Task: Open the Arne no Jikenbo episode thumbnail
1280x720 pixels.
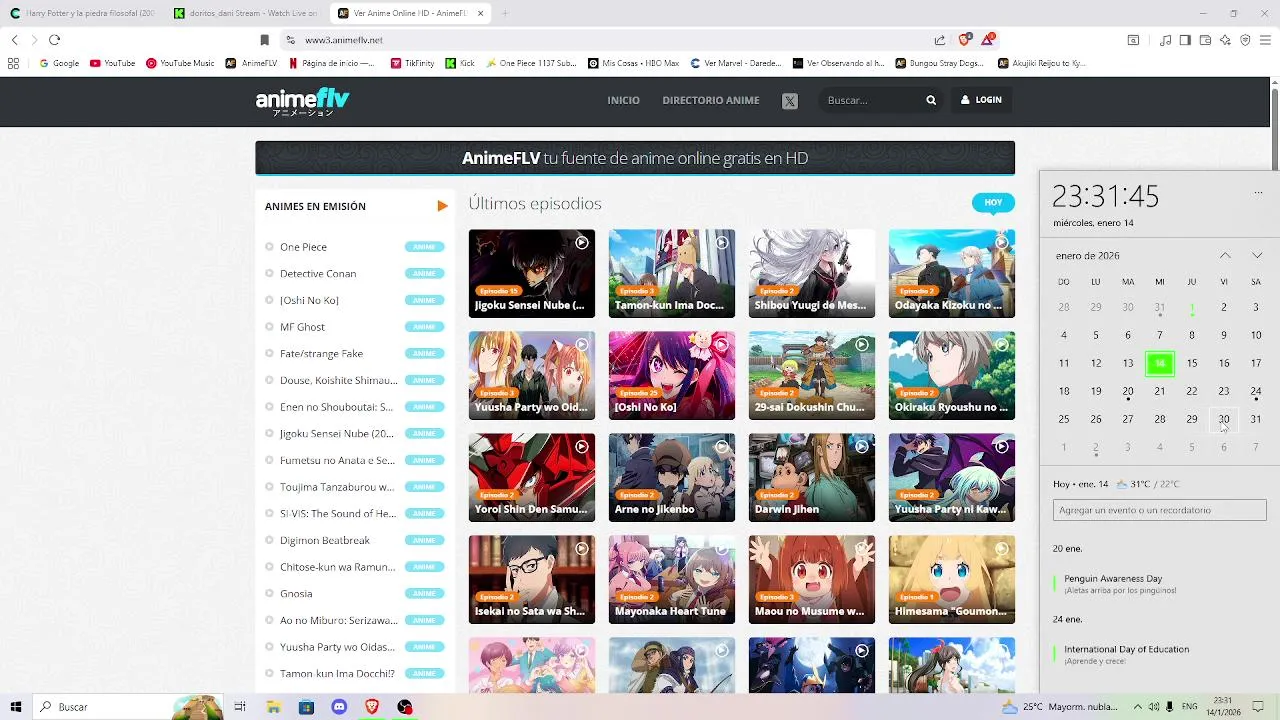Action: (672, 477)
